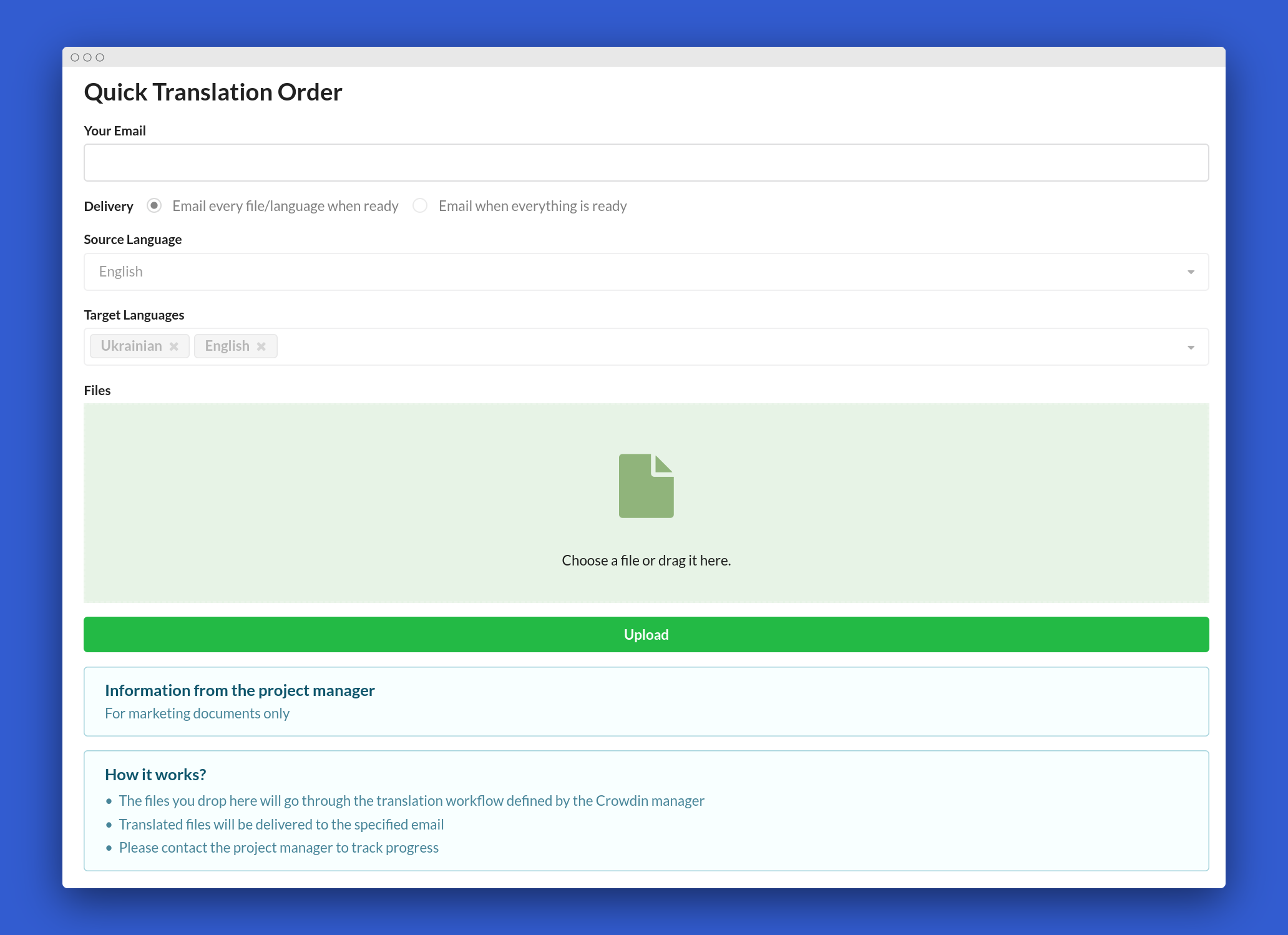Click the 'Delivery' label
Screen dimensions: 1288x935
pos(109,206)
